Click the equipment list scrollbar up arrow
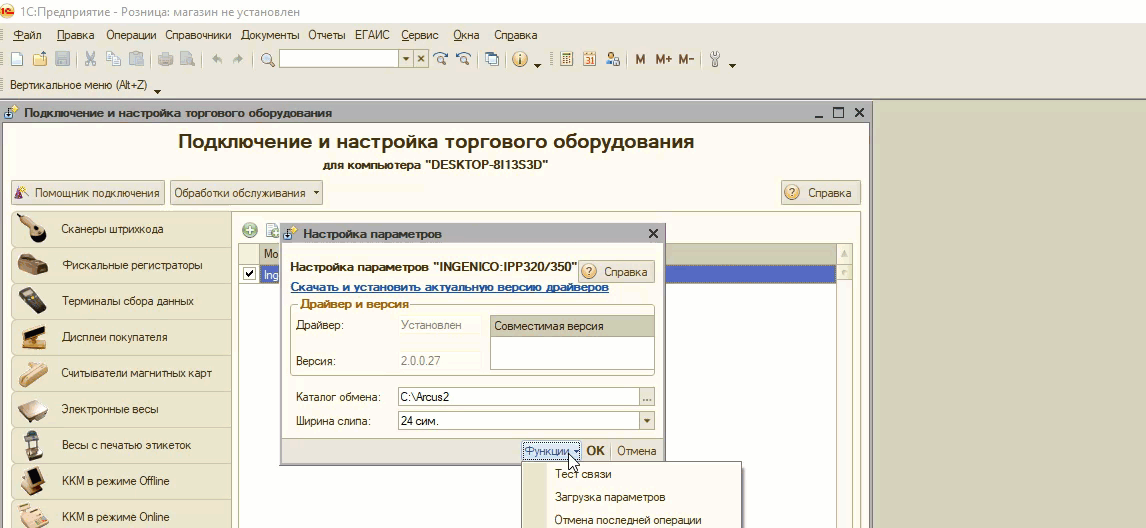The image size is (1146, 528). click(x=845, y=254)
